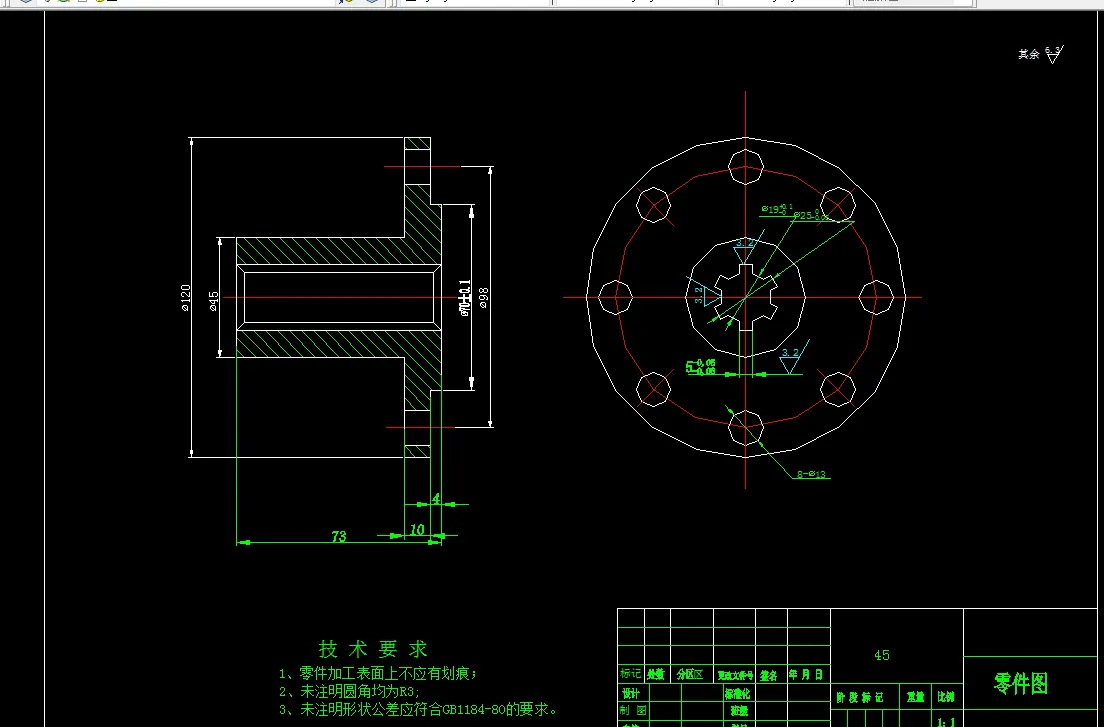Select the 8-⌀13 hole callout

click(811, 474)
